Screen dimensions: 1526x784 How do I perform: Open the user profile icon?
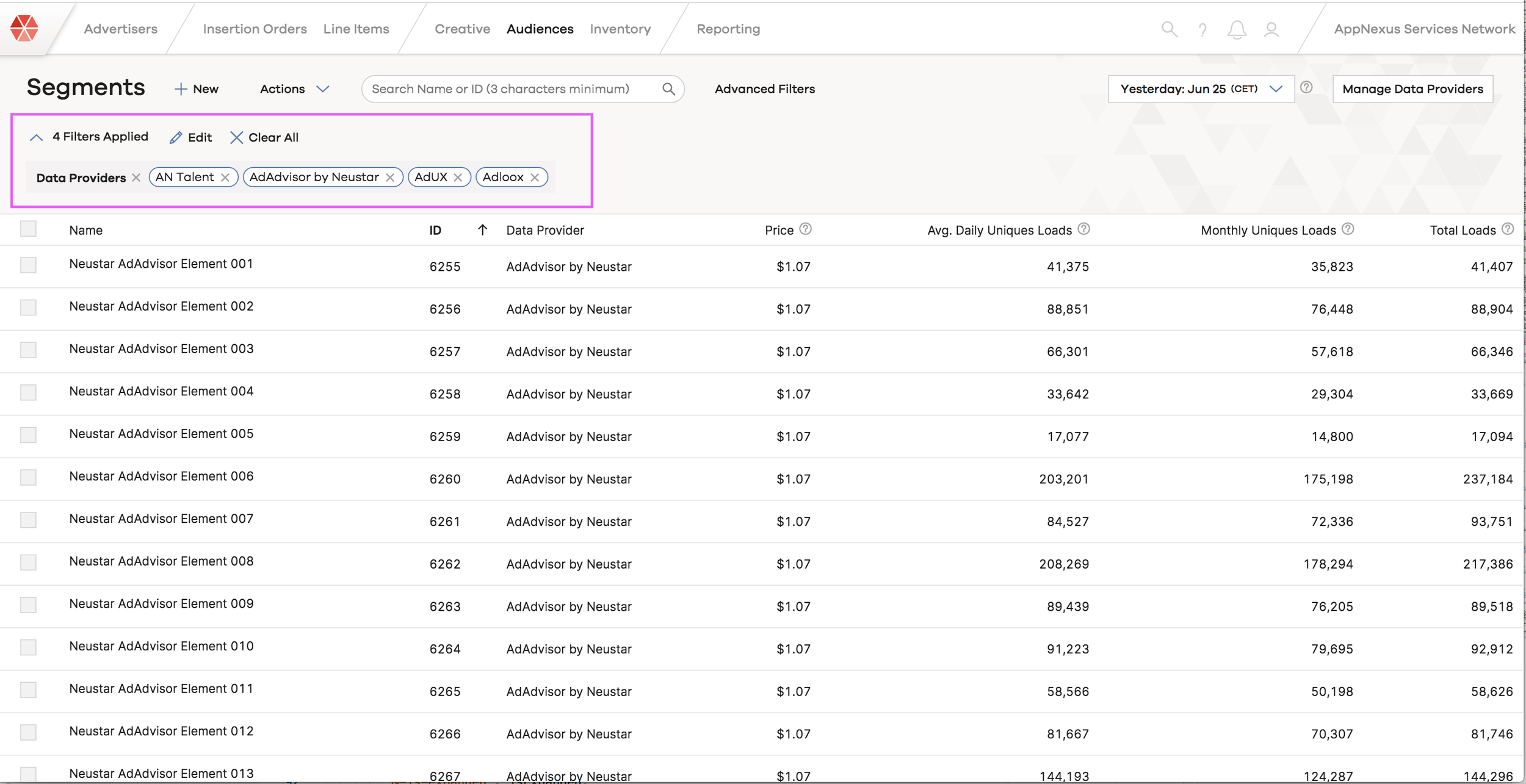pyautogui.click(x=1271, y=29)
